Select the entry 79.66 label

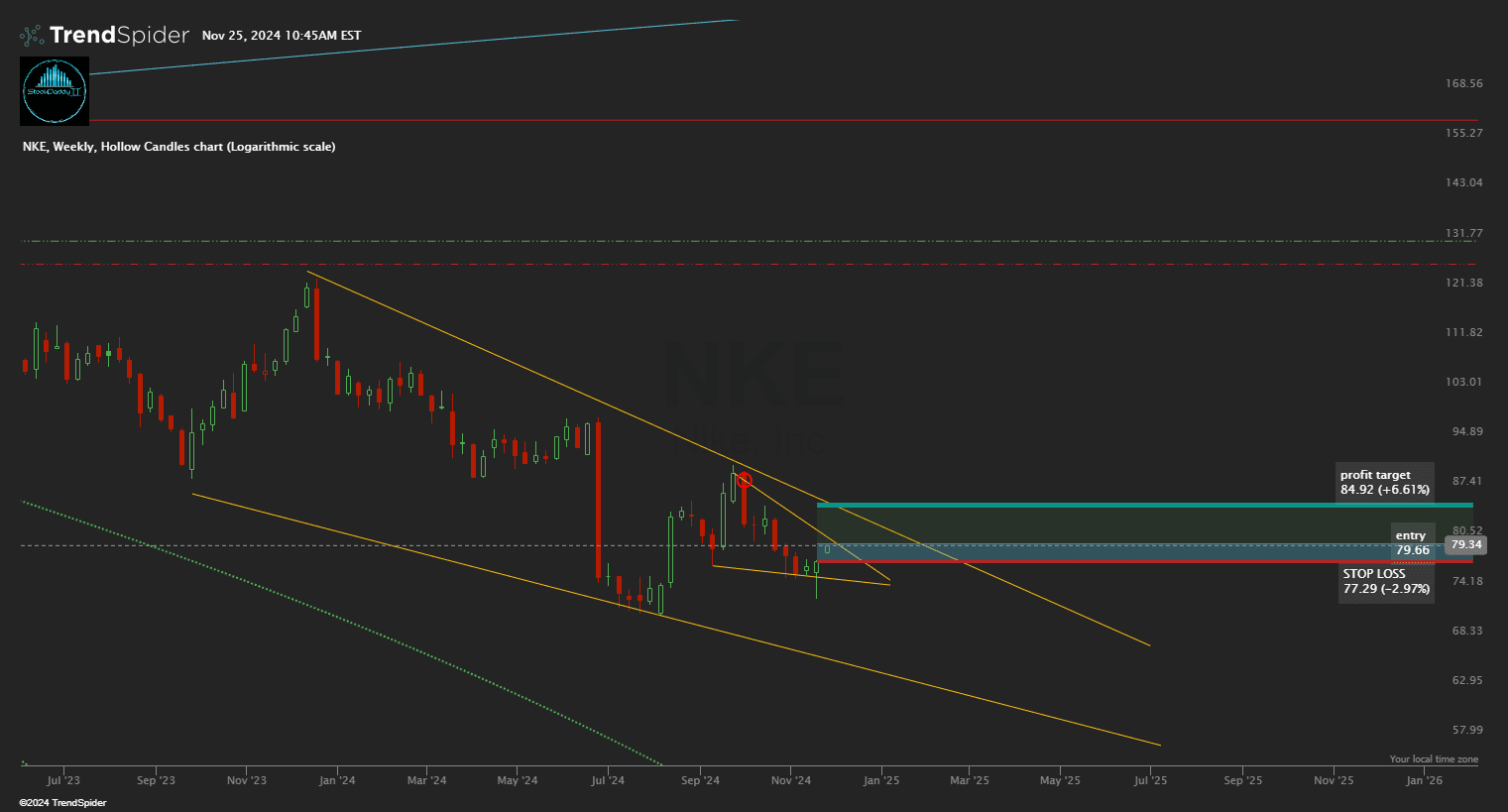click(1412, 543)
